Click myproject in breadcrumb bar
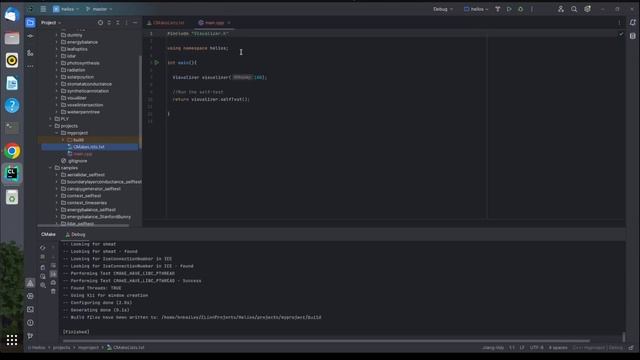Viewport: 640px width, 360px height. tap(89, 348)
